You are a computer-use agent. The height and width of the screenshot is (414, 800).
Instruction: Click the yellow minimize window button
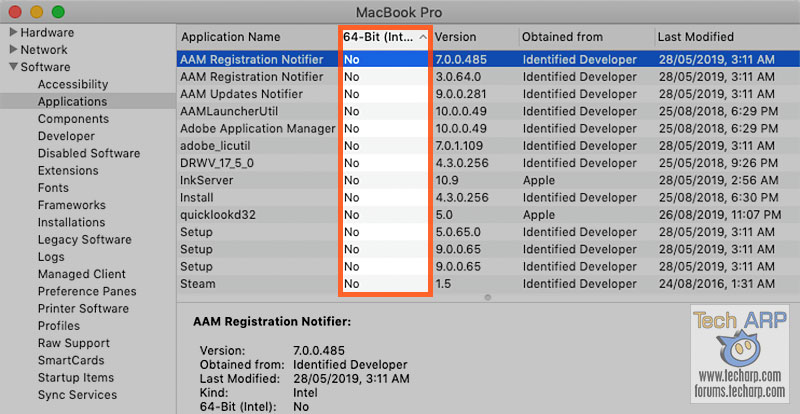pos(37,11)
